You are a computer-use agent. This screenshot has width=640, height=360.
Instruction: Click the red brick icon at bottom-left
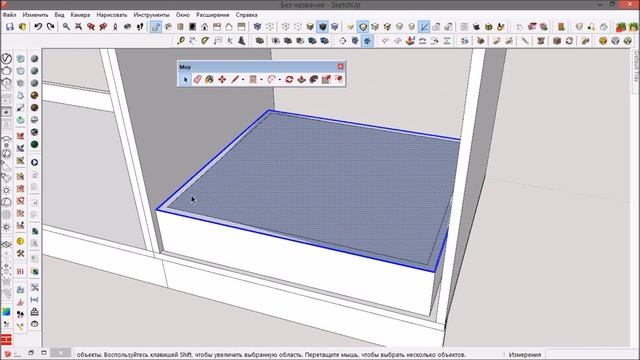click(x=6, y=340)
